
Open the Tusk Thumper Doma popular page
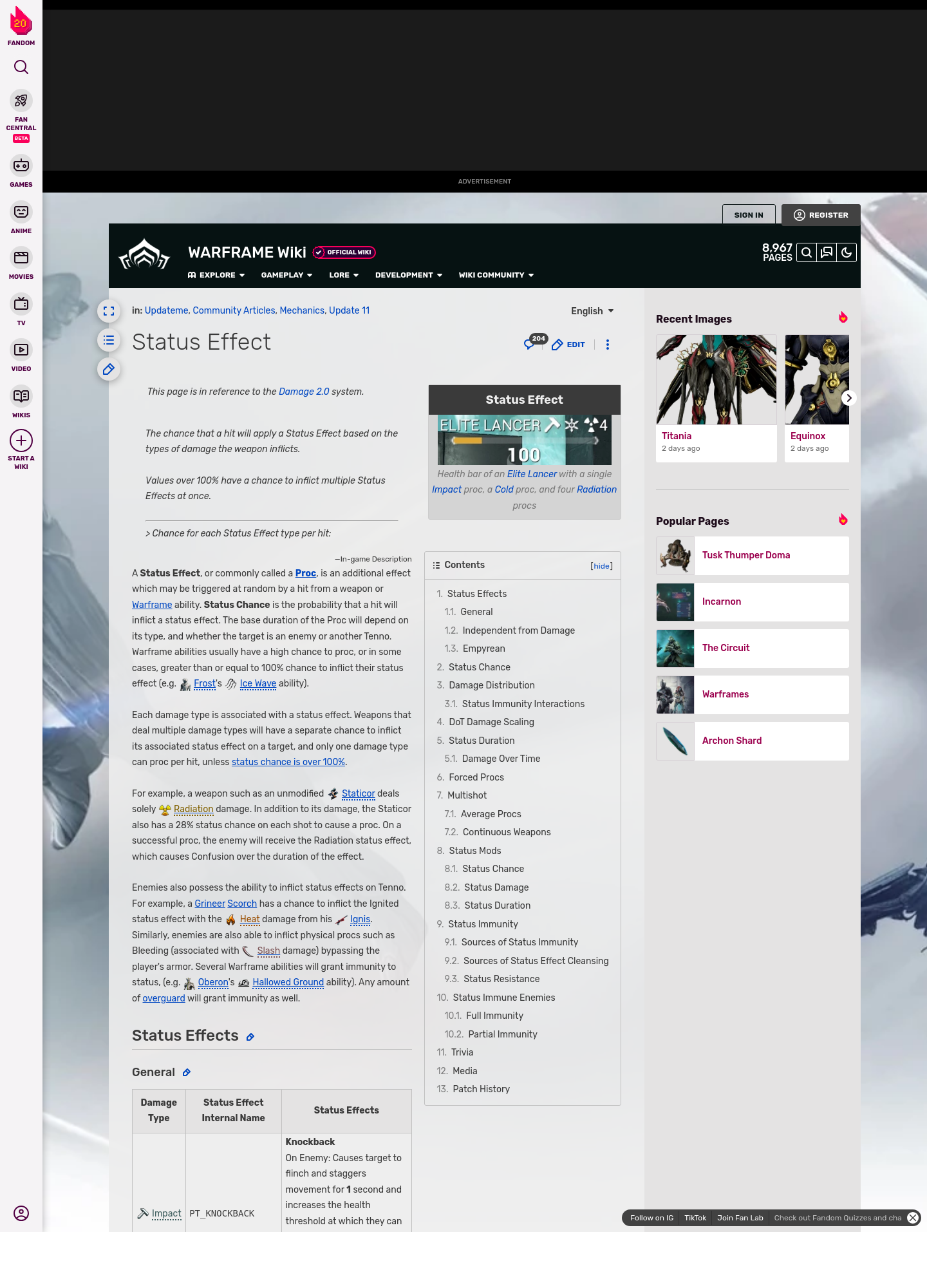[753, 556]
